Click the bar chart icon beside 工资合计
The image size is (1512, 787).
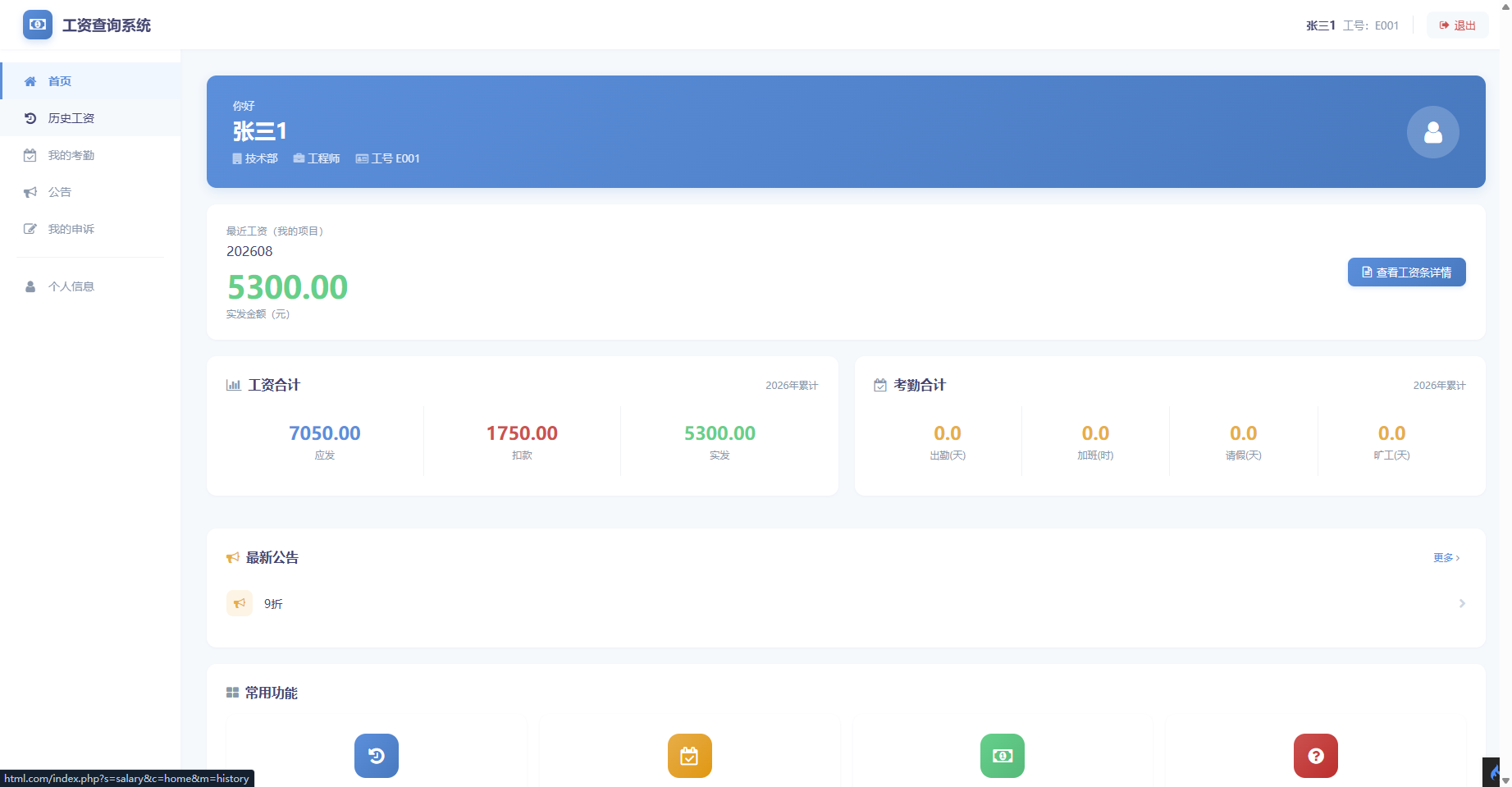pos(234,385)
